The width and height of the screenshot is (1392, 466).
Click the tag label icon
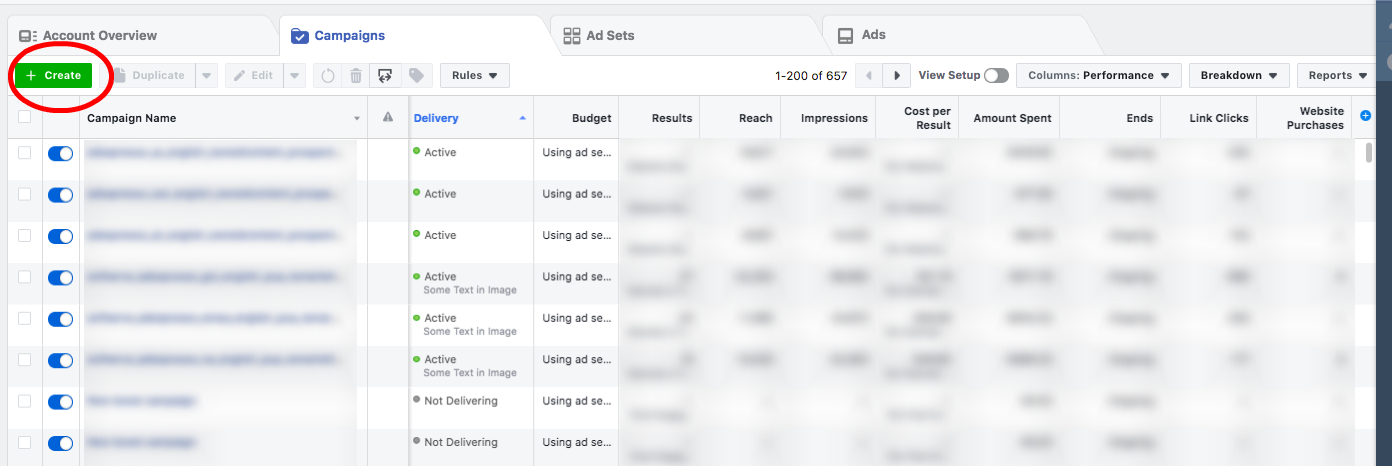[416, 75]
